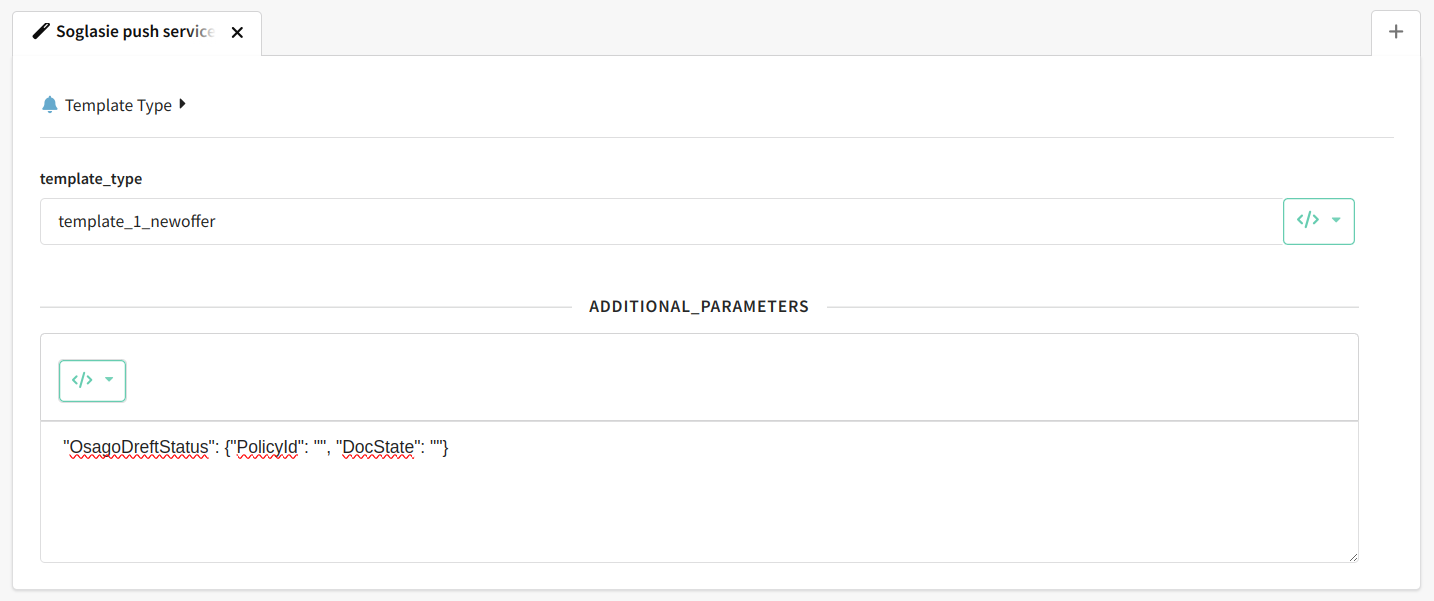The image size is (1434, 601).
Task: Open the caret dropdown beside template_type code button
Action: (x=1336, y=220)
